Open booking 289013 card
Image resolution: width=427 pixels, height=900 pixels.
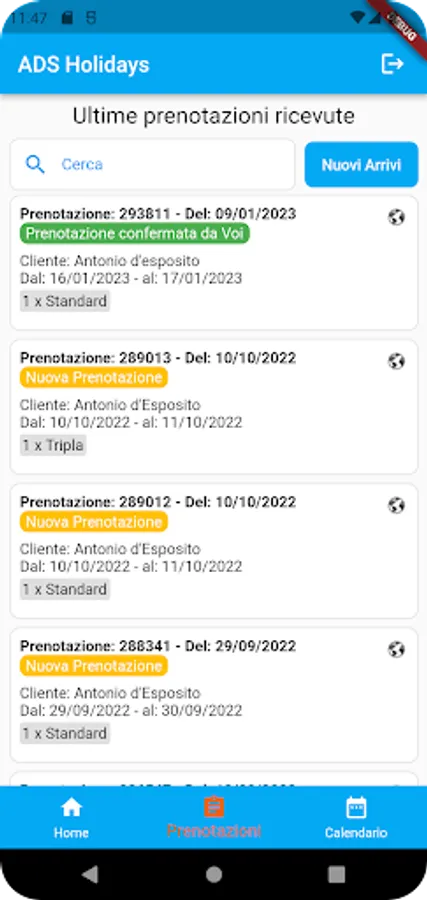point(214,407)
